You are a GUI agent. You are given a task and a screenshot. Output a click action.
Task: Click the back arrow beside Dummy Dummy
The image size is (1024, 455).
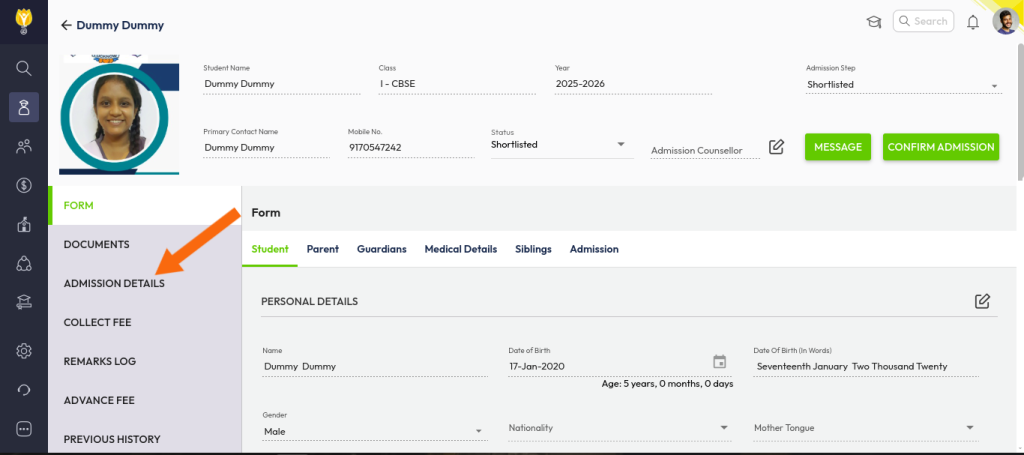click(x=66, y=25)
